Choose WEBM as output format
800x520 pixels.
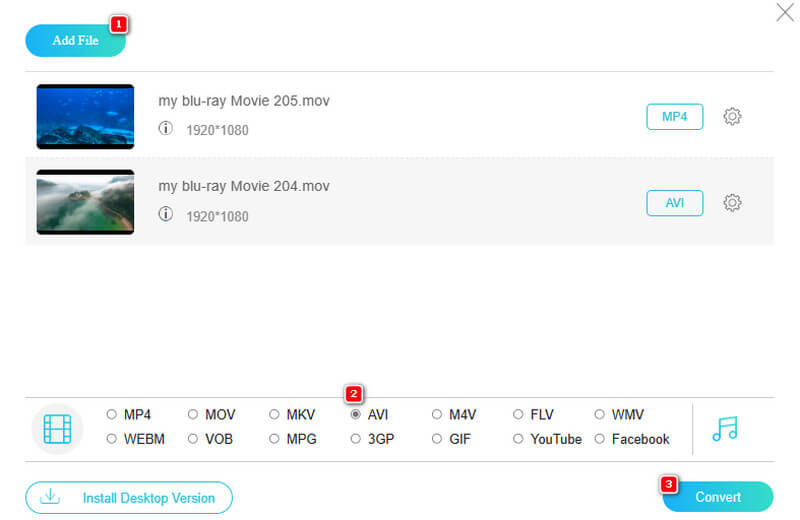point(111,439)
